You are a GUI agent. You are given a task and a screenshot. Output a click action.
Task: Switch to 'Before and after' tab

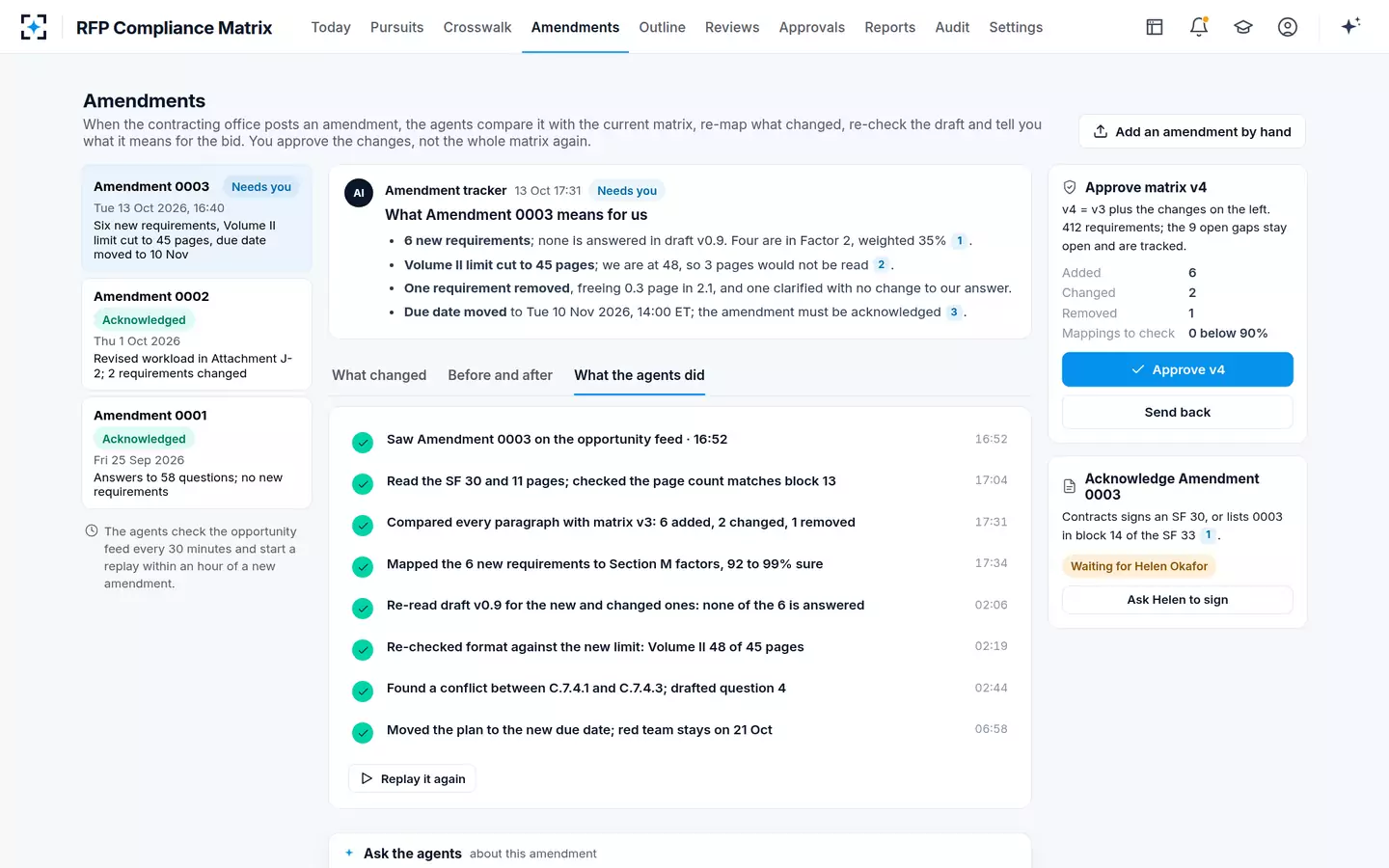pos(500,375)
